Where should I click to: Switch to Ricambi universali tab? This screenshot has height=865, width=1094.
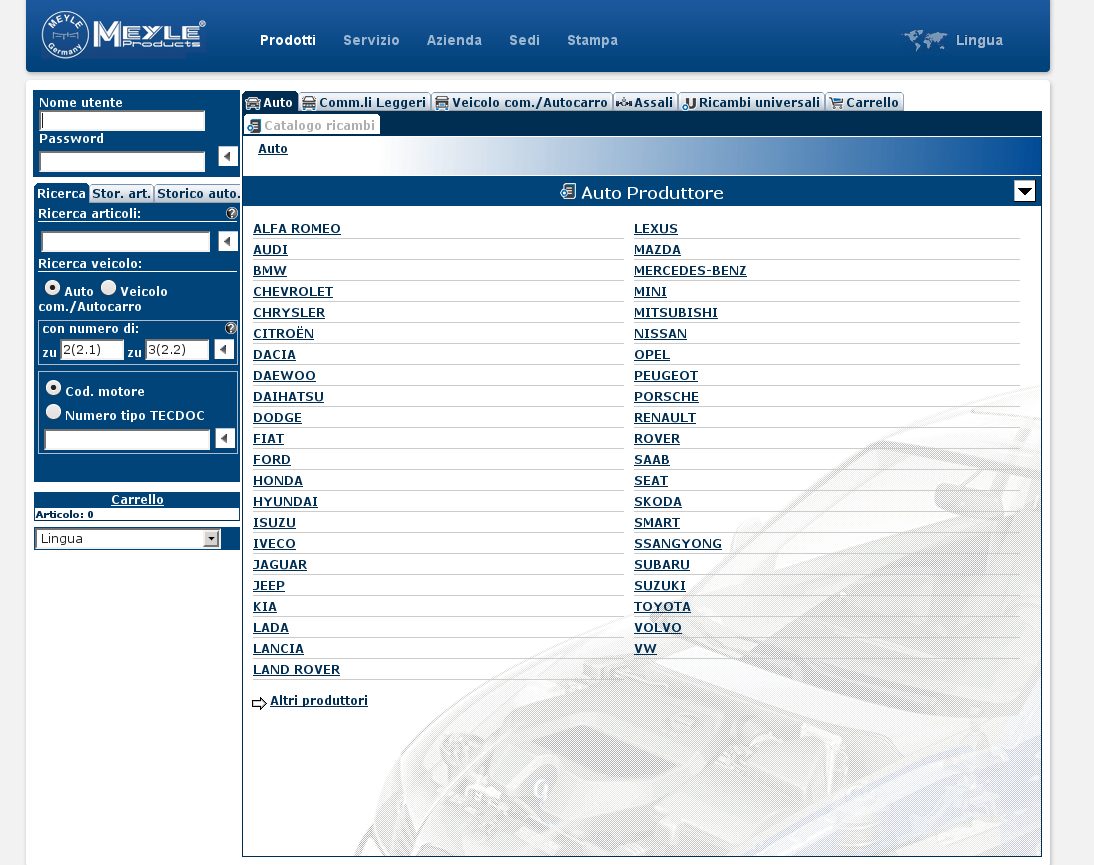pos(751,102)
